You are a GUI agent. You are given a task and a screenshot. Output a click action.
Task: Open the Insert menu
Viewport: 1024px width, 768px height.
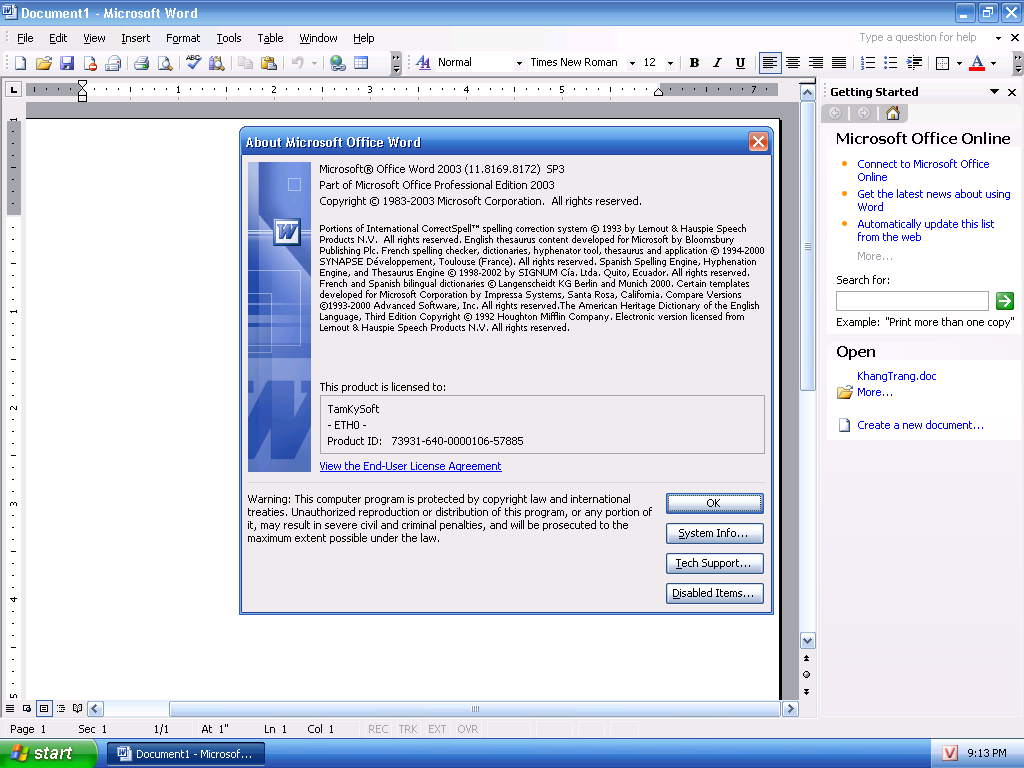coord(135,38)
